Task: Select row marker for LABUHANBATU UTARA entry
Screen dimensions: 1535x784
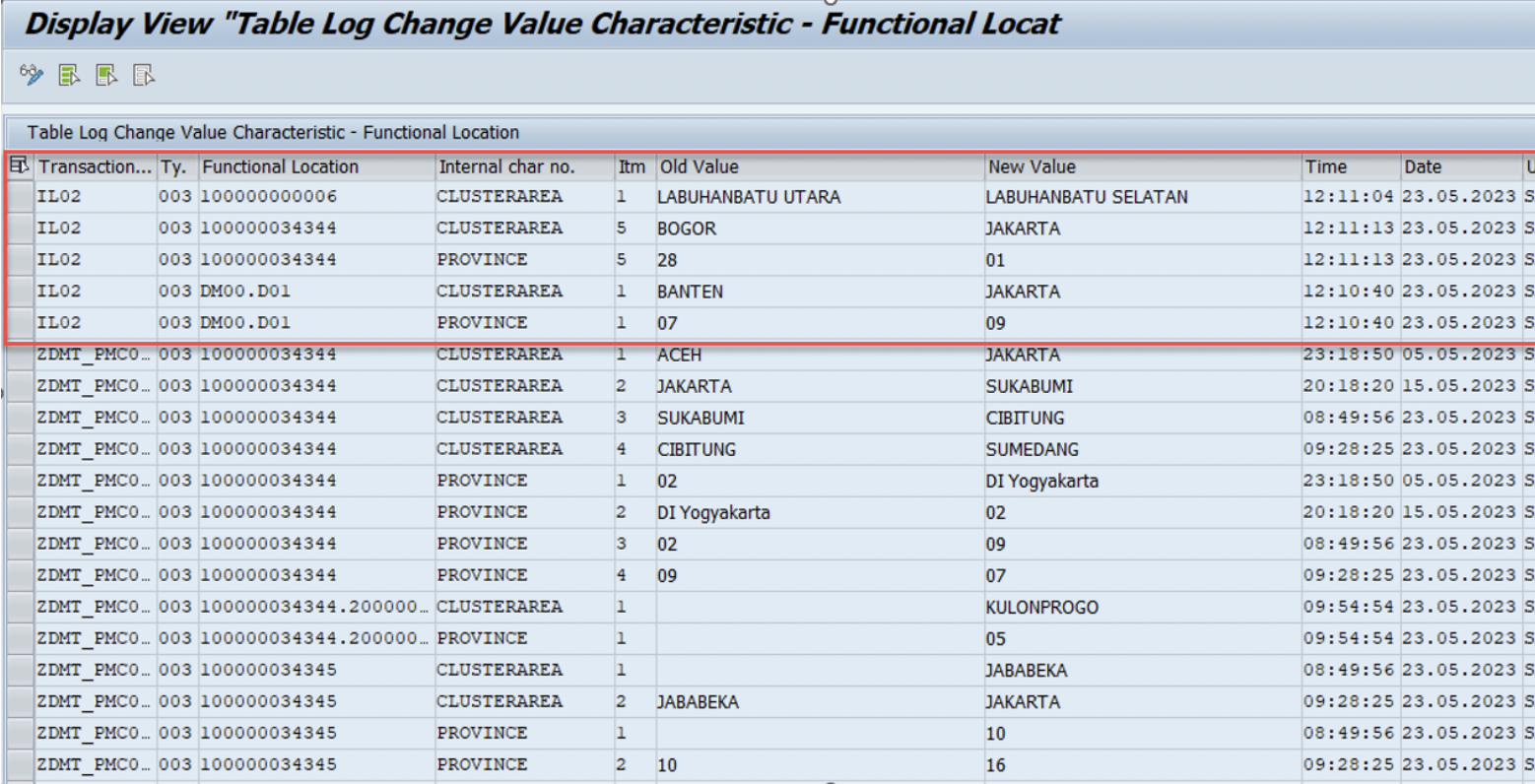Action: (20, 197)
